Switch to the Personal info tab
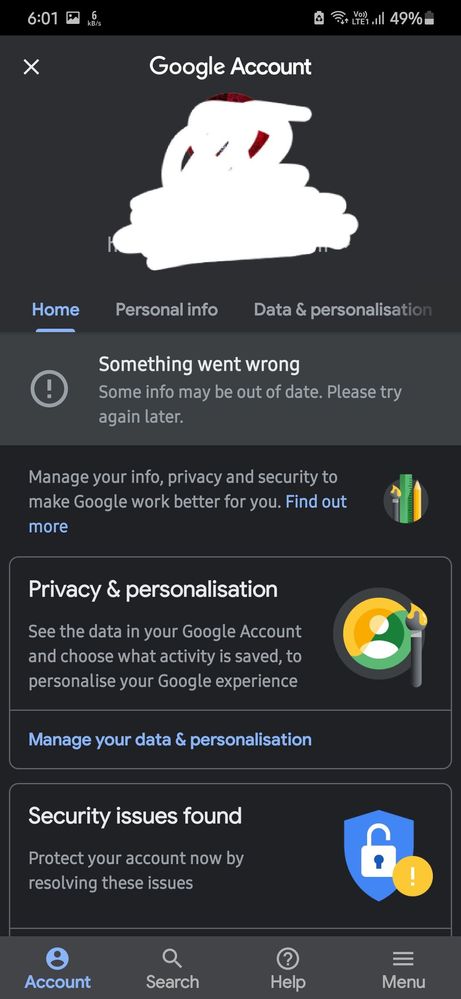 point(166,310)
